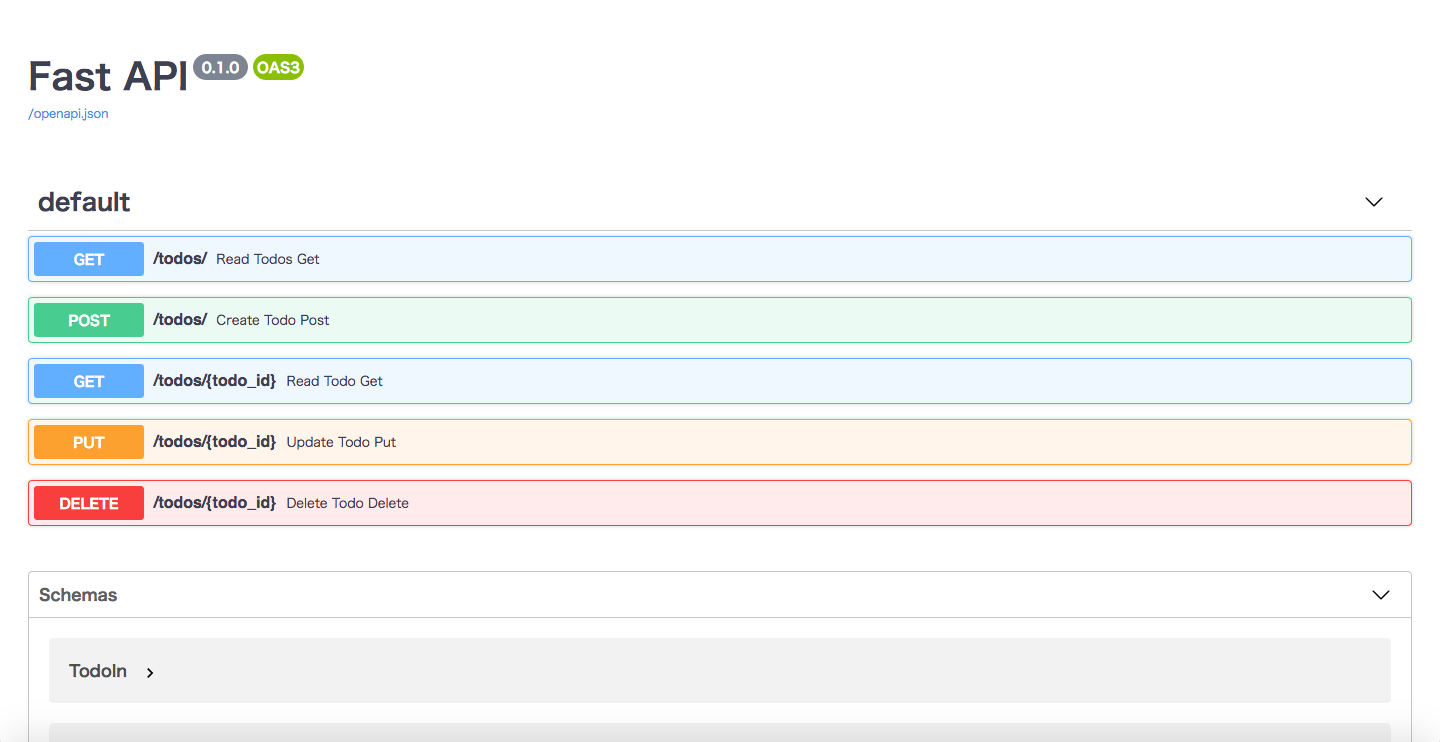Screen dimensions: 1440x742
Task: Open the /openapi.json link
Action: pos(67,113)
